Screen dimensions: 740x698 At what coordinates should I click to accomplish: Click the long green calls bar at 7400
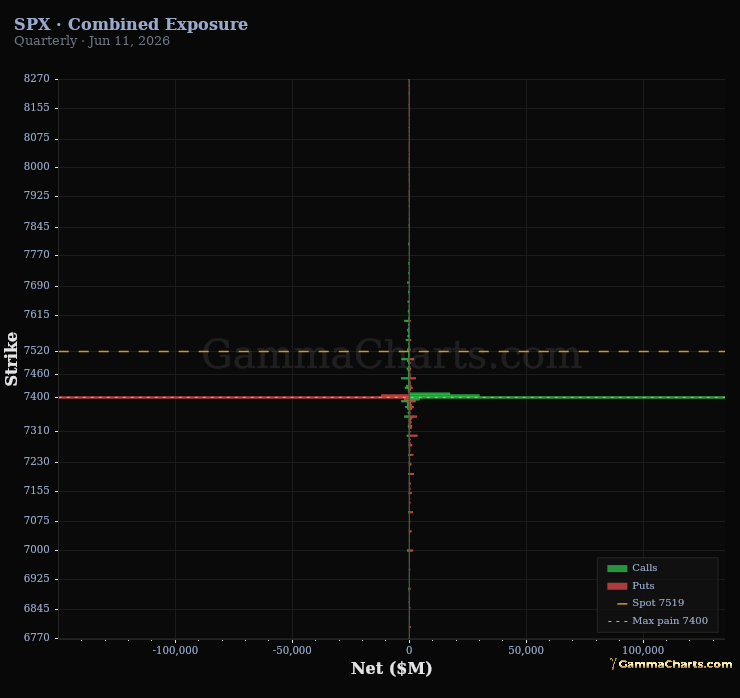567,397
